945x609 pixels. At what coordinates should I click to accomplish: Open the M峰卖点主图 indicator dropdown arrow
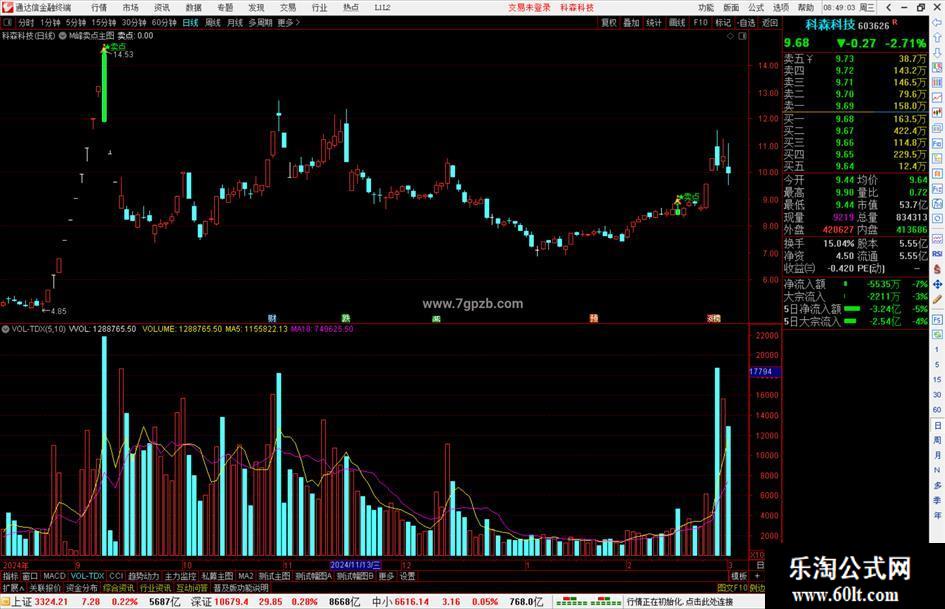63,36
